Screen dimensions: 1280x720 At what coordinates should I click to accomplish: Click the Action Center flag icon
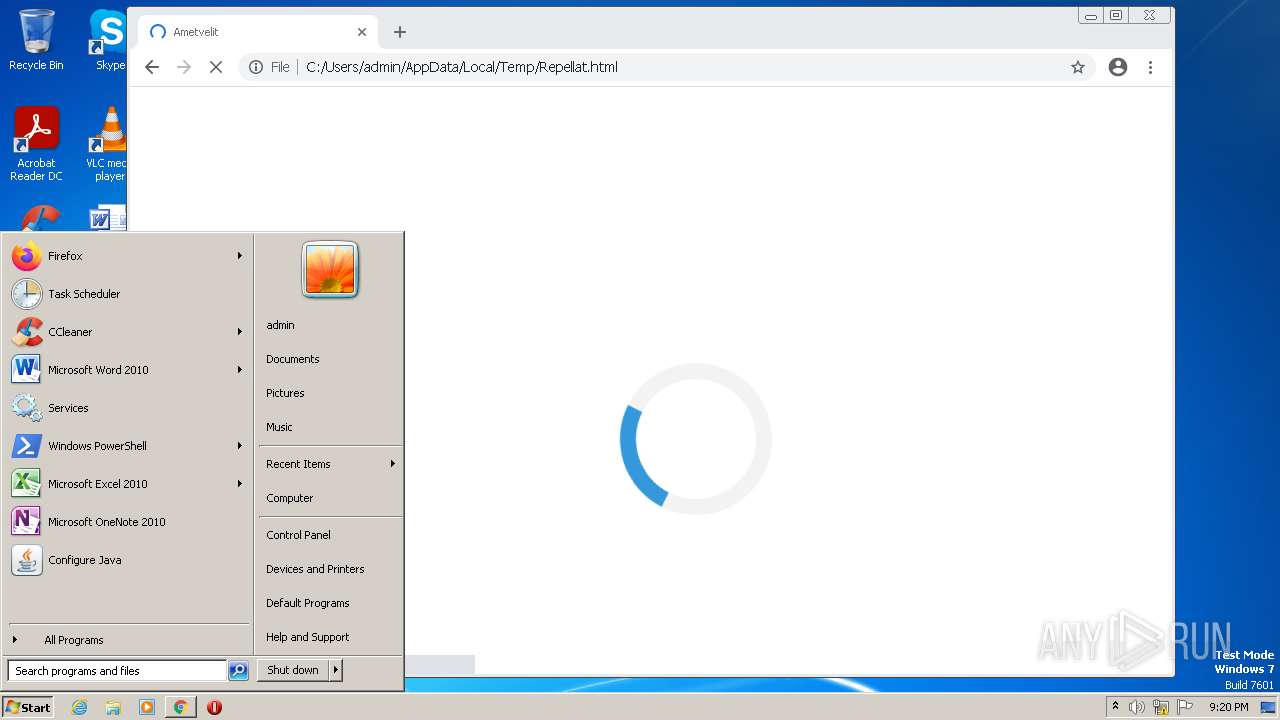(x=1187, y=707)
